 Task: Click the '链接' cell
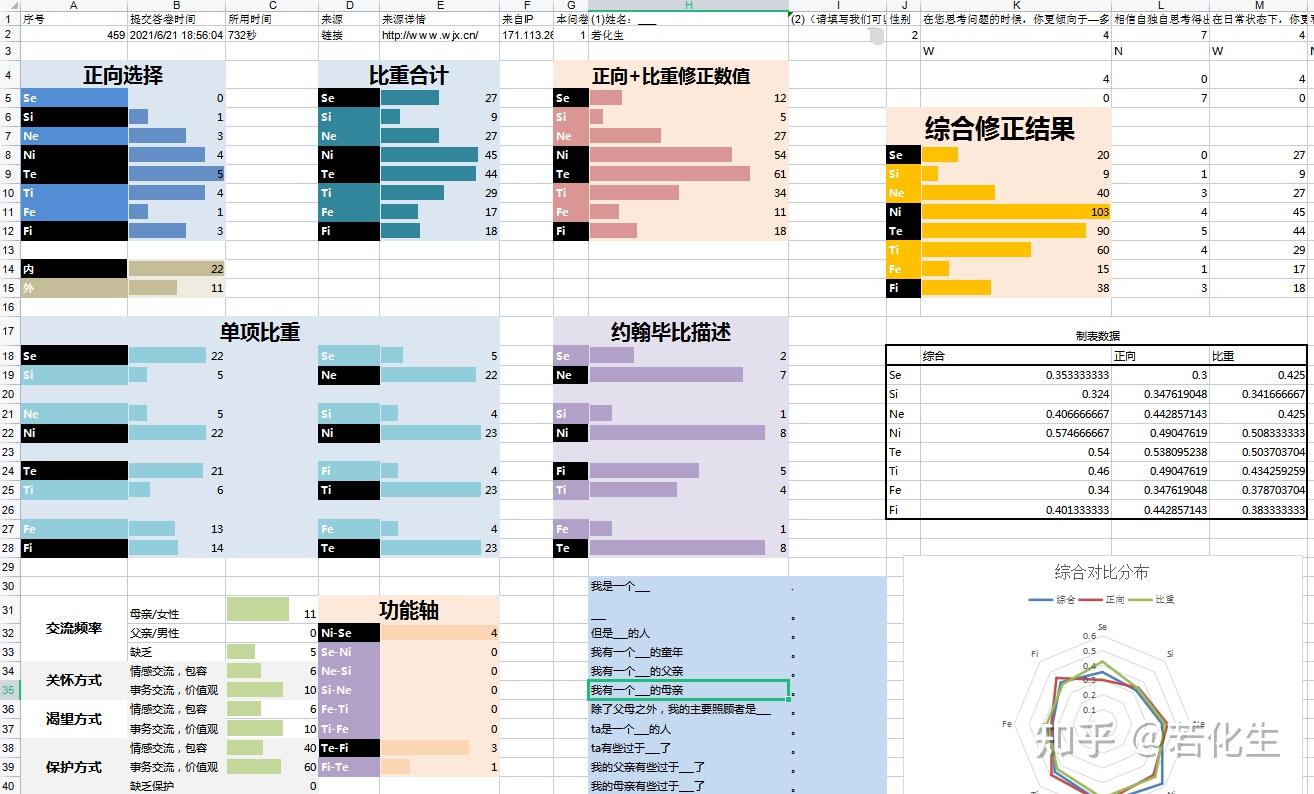point(349,35)
